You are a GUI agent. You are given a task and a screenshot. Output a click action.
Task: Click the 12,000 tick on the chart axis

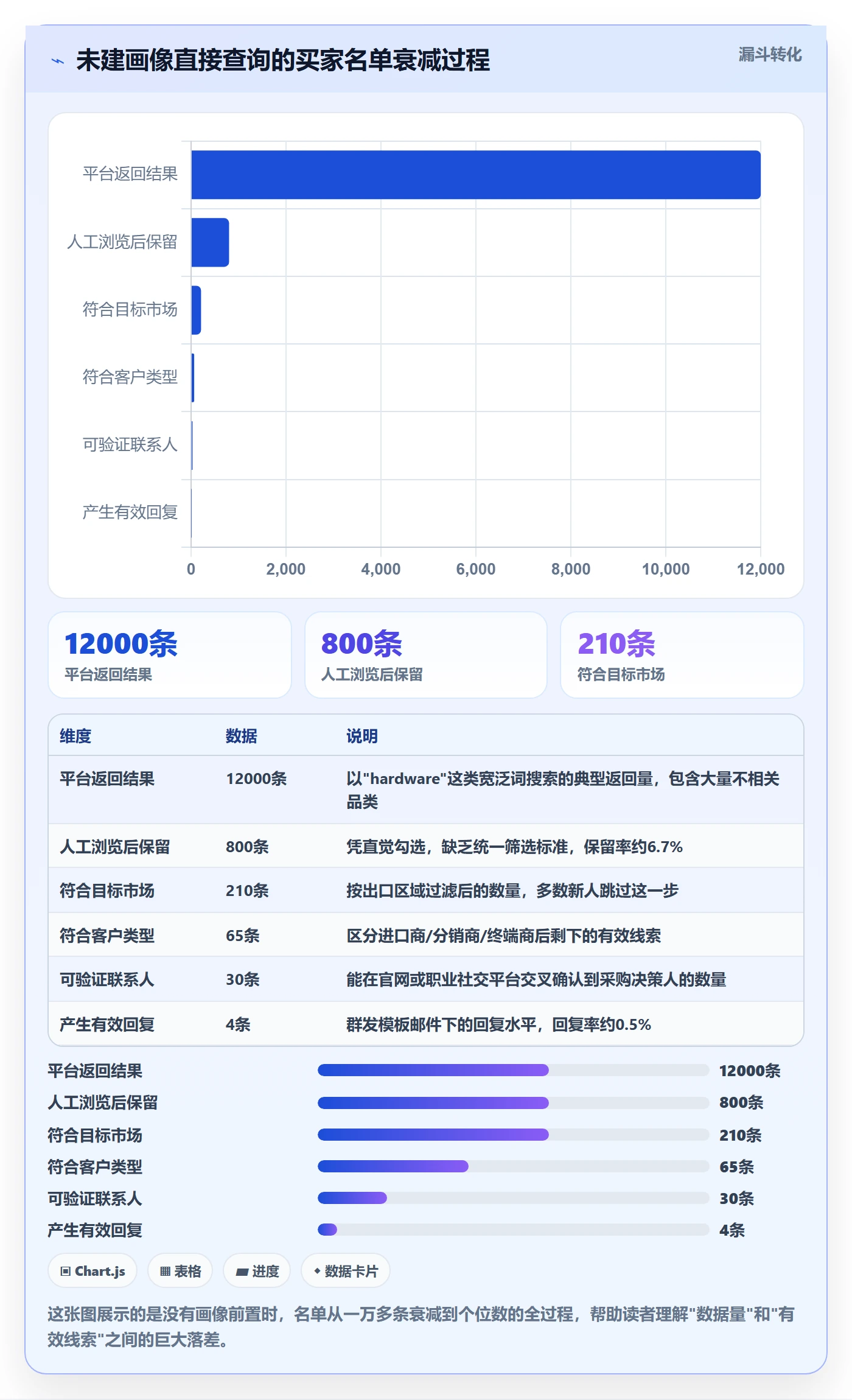point(761,569)
